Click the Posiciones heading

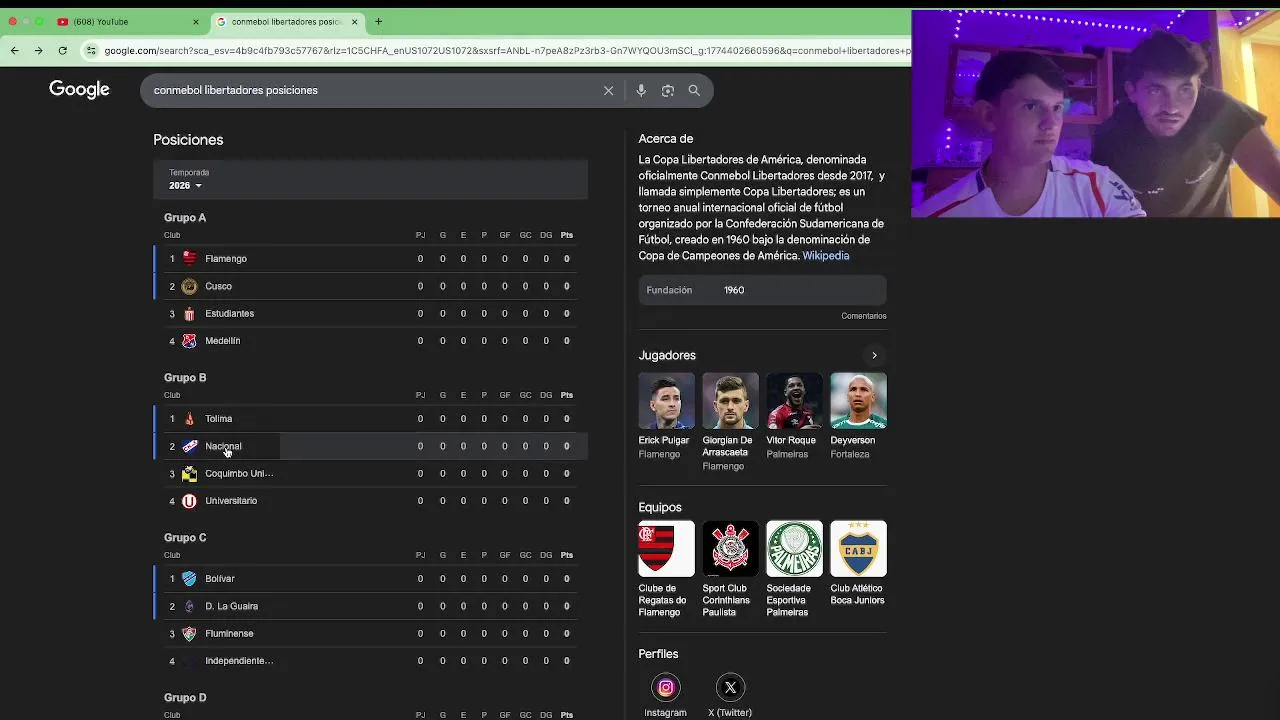[188, 140]
